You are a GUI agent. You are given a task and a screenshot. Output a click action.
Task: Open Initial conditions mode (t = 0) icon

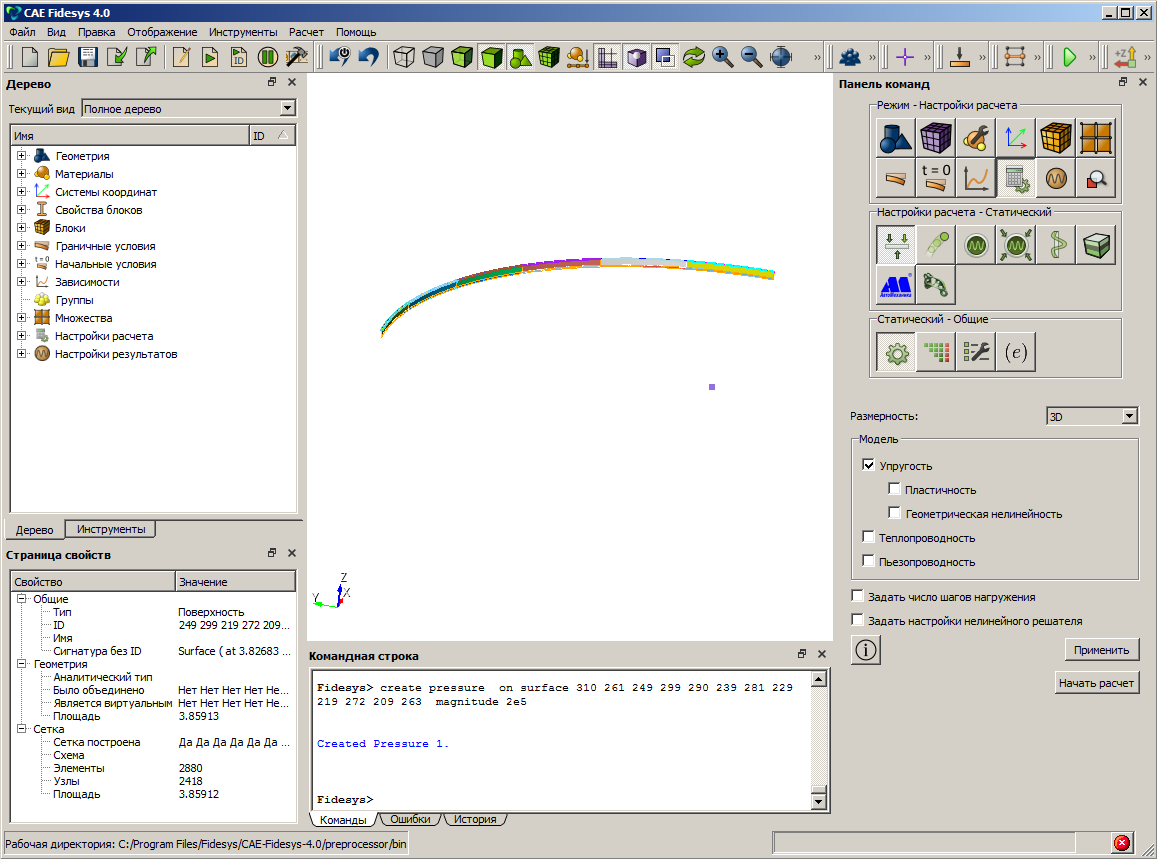coord(936,178)
